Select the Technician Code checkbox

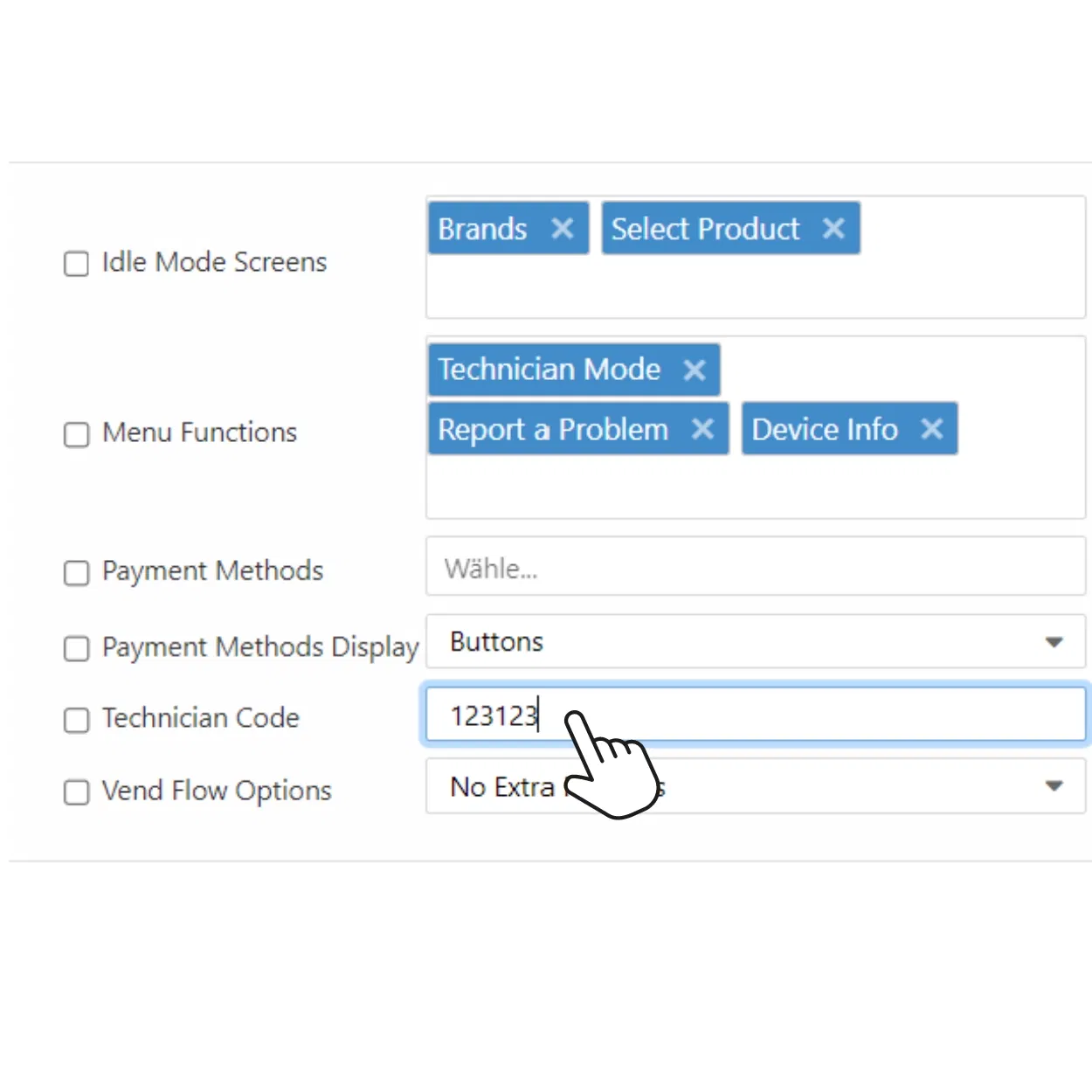click(77, 720)
